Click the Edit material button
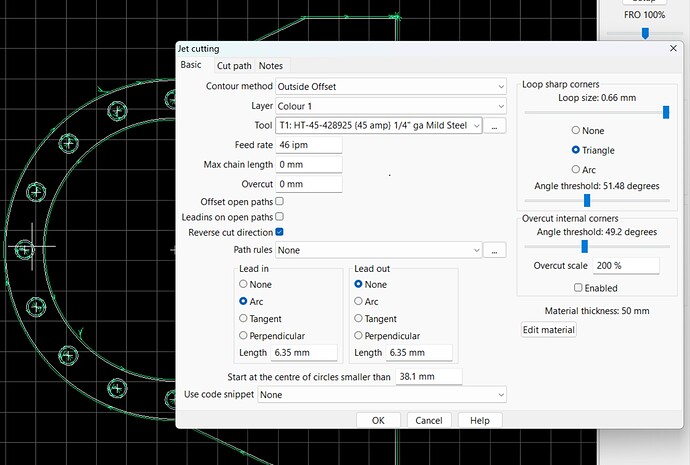The image size is (690, 465). (x=549, y=330)
